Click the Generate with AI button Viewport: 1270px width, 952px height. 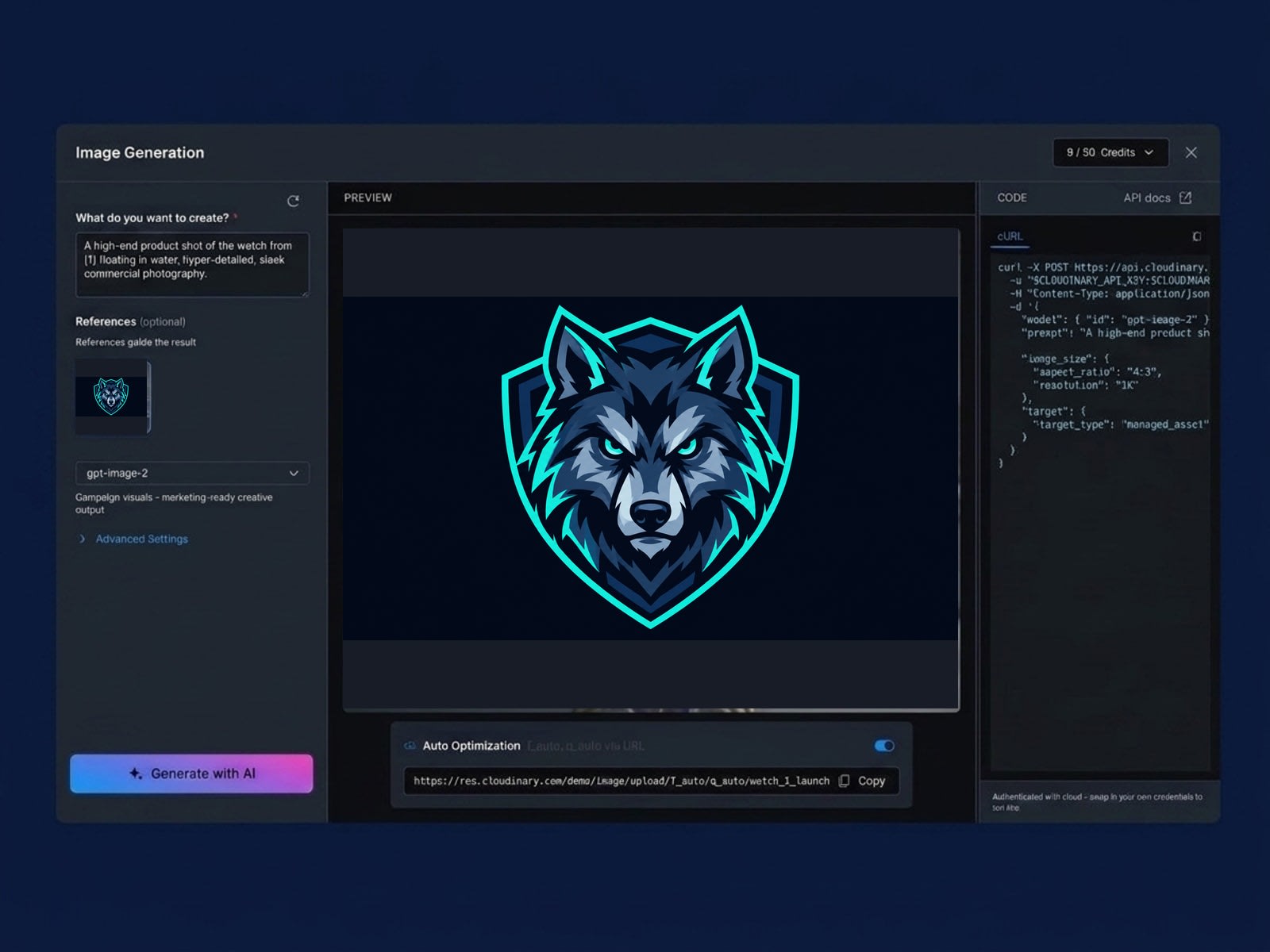click(191, 773)
